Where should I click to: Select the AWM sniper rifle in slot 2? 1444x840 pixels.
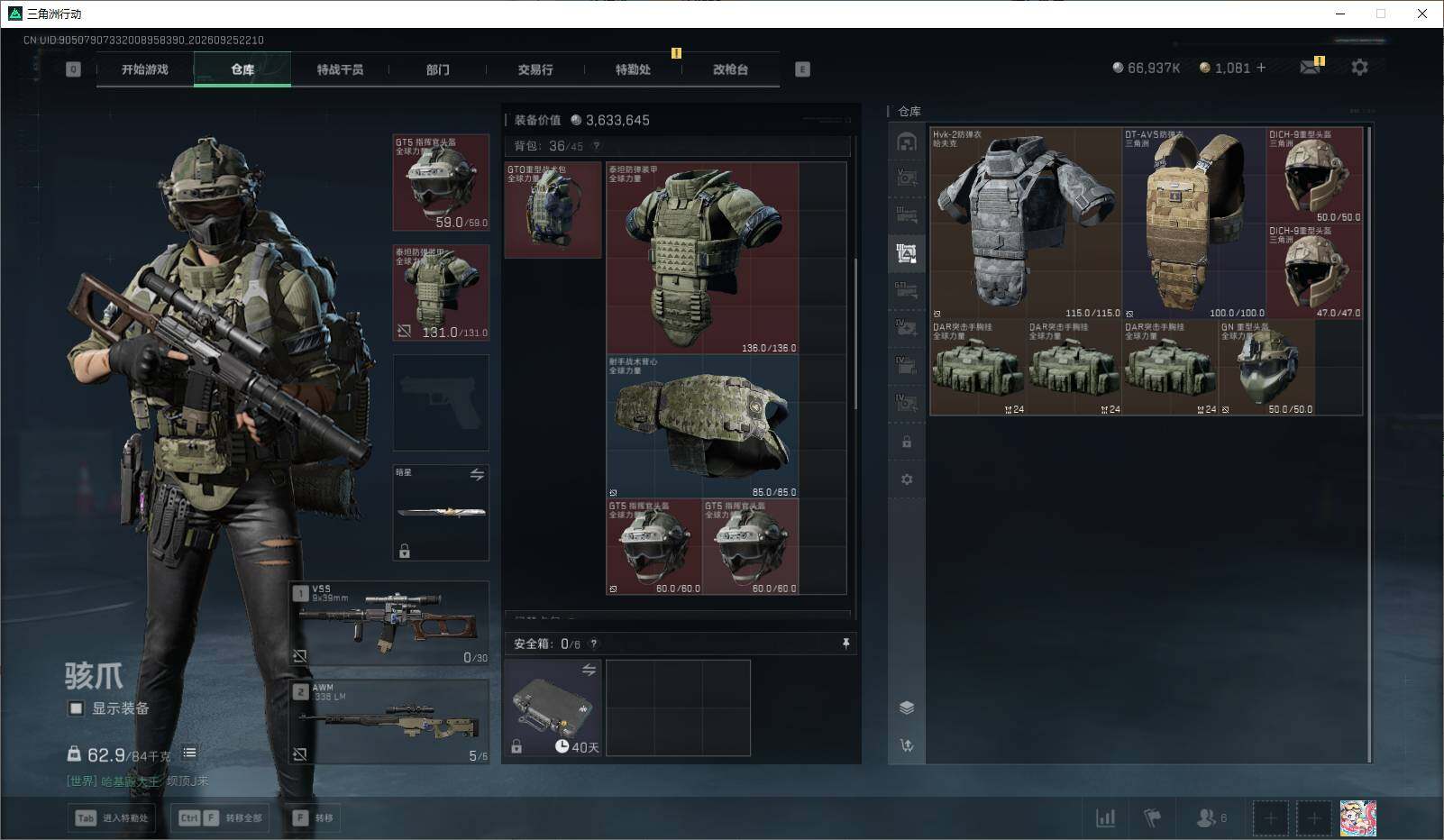point(389,722)
